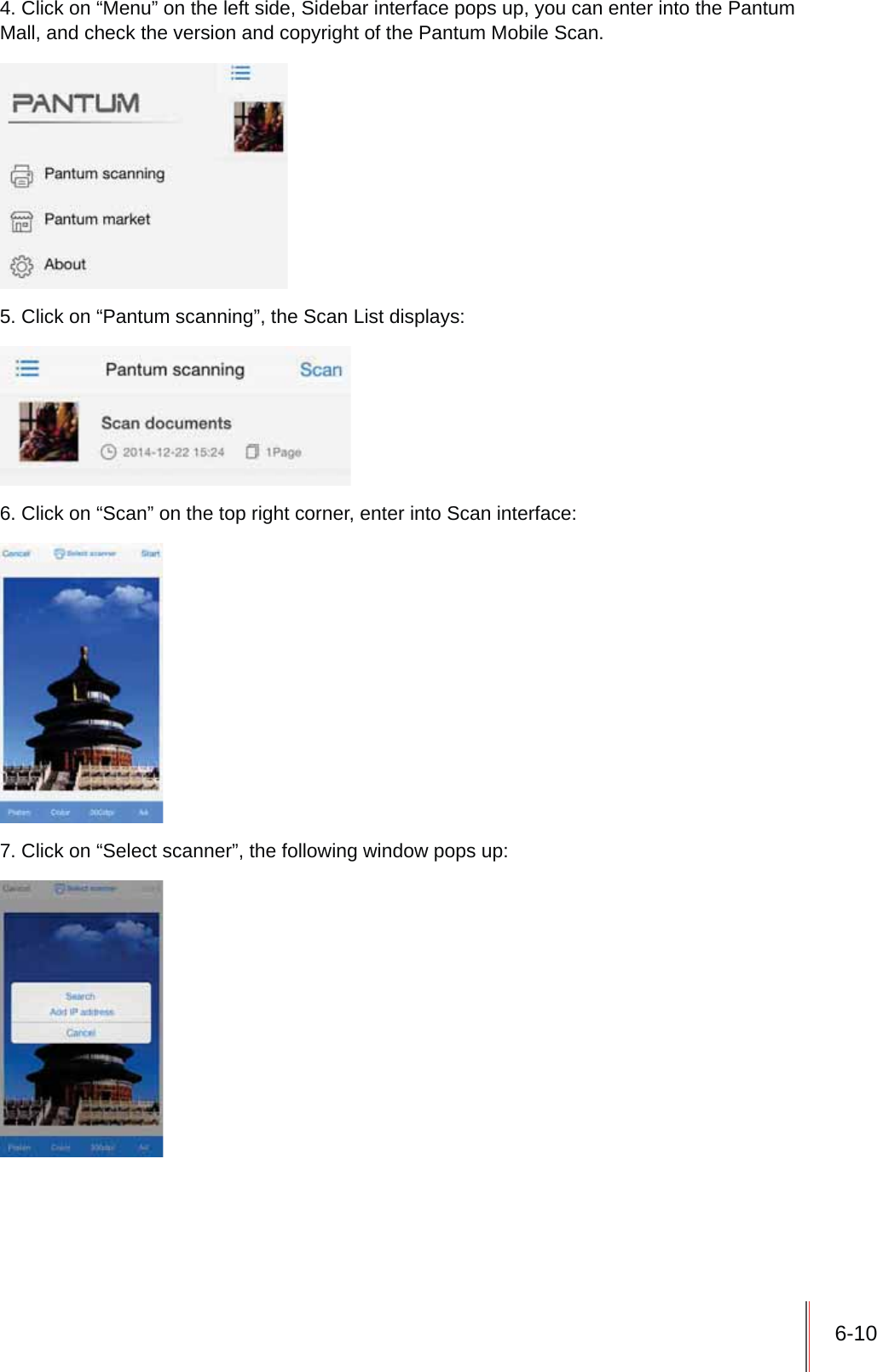The height and width of the screenshot is (1372, 877).
Task: Open A4 paper size option in step 6 screen
Action: click(x=143, y=813)
